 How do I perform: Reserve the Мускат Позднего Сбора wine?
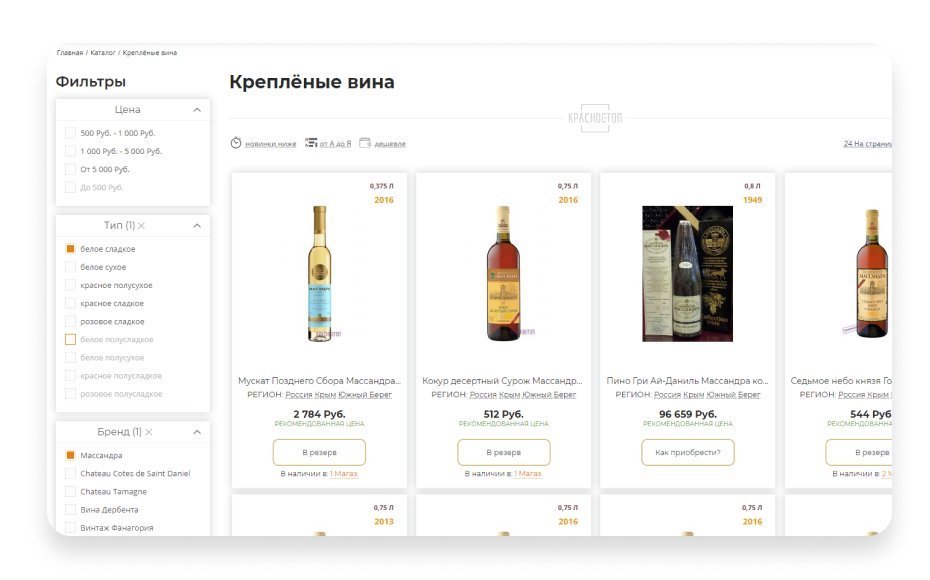point(319,452)
